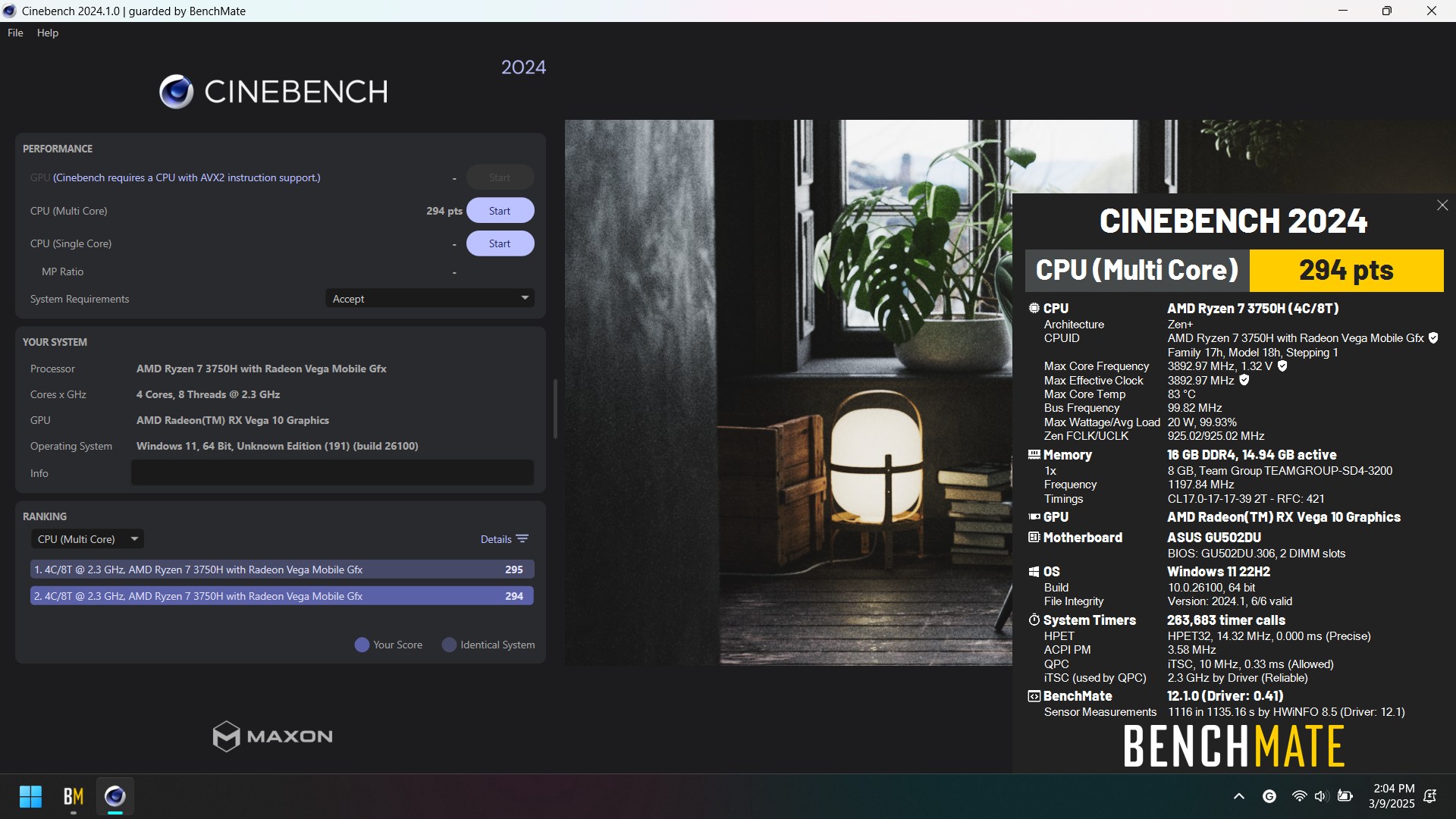Viewport: 1456px width, 819px height.
Task: Click the disabled GPU Start button
Action: click(500, 177)
